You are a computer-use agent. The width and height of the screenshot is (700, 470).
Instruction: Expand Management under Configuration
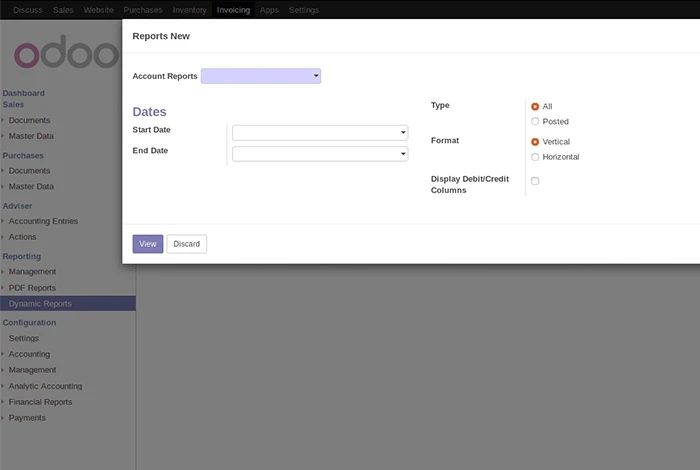(x=33, y=370)
